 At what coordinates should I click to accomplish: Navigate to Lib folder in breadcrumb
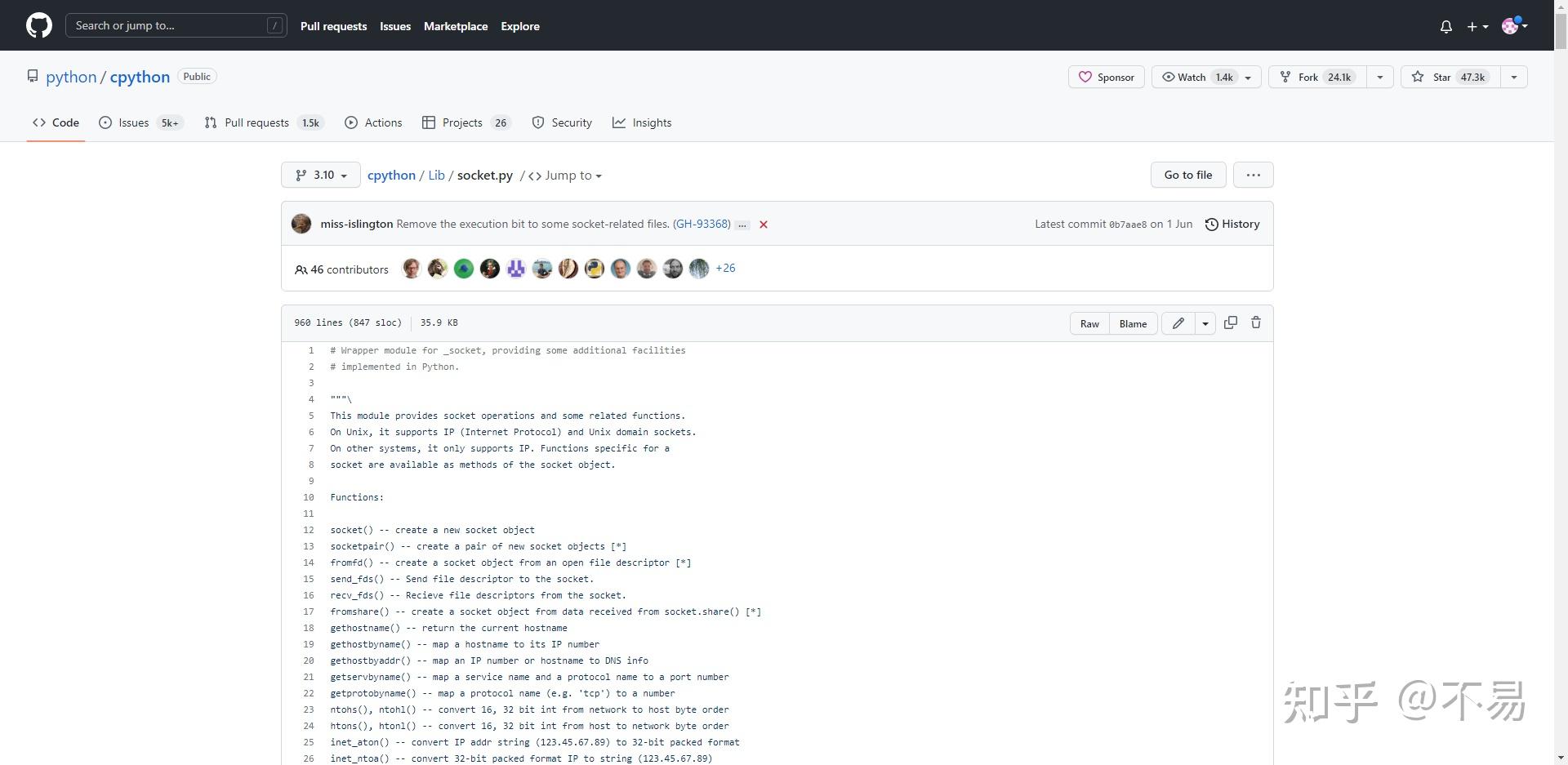coord(436,175)
